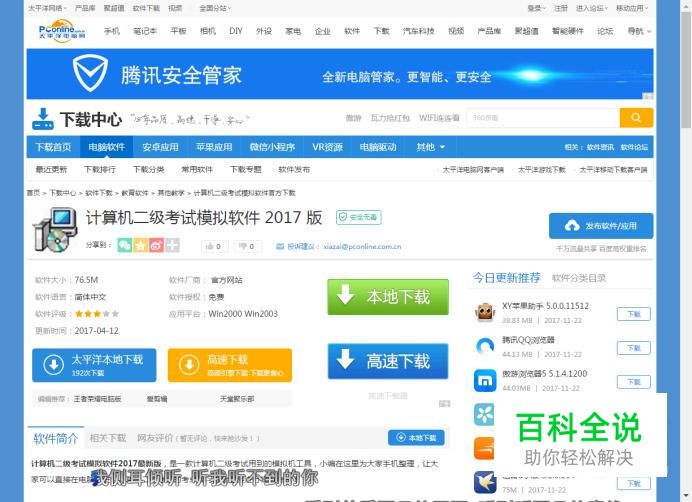The image size is (692, 502).
Task: Click the bird app icon in the recommendation list
Action: click(485, 482)
